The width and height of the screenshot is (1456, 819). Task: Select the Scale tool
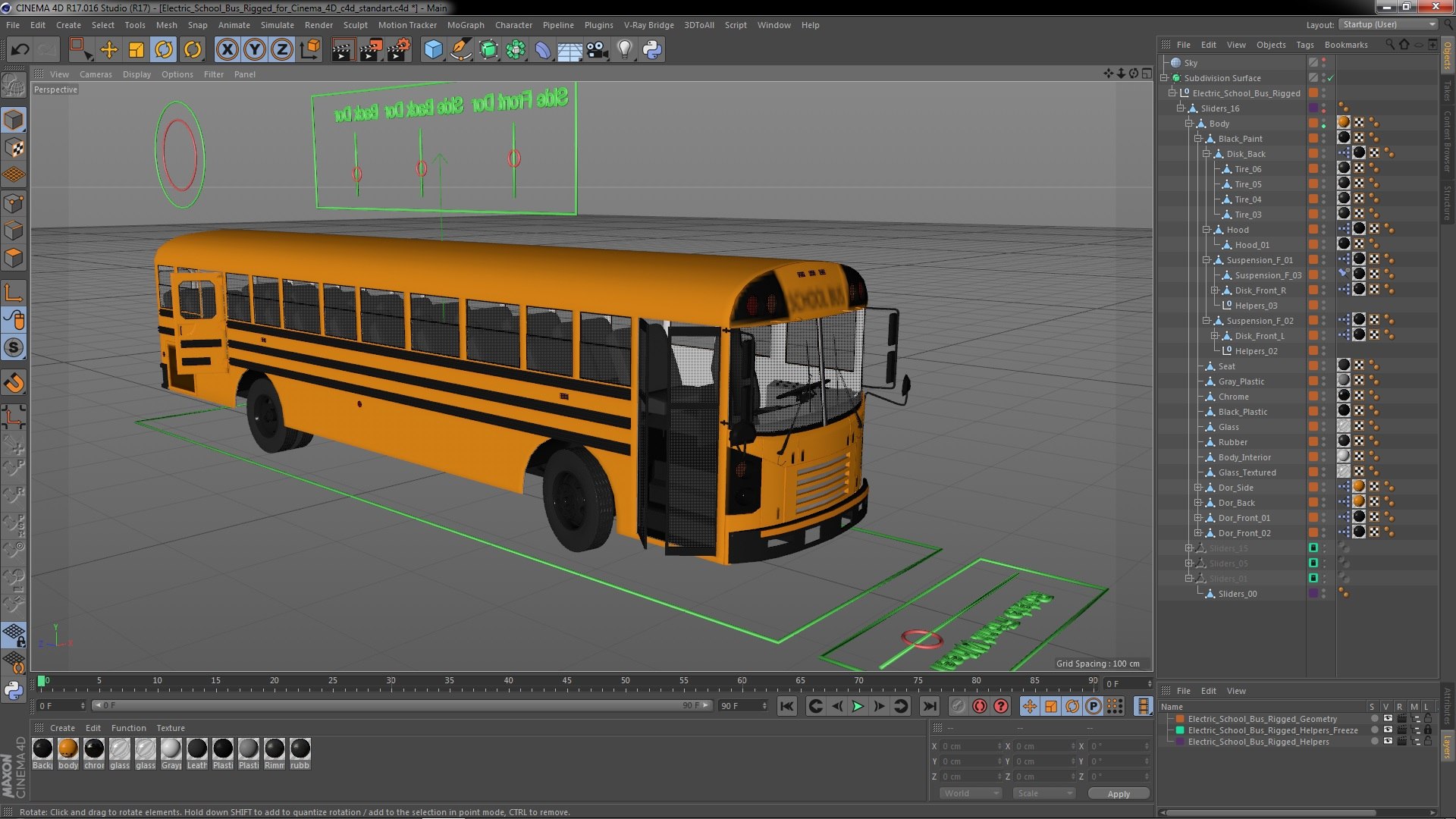point(136,50)
